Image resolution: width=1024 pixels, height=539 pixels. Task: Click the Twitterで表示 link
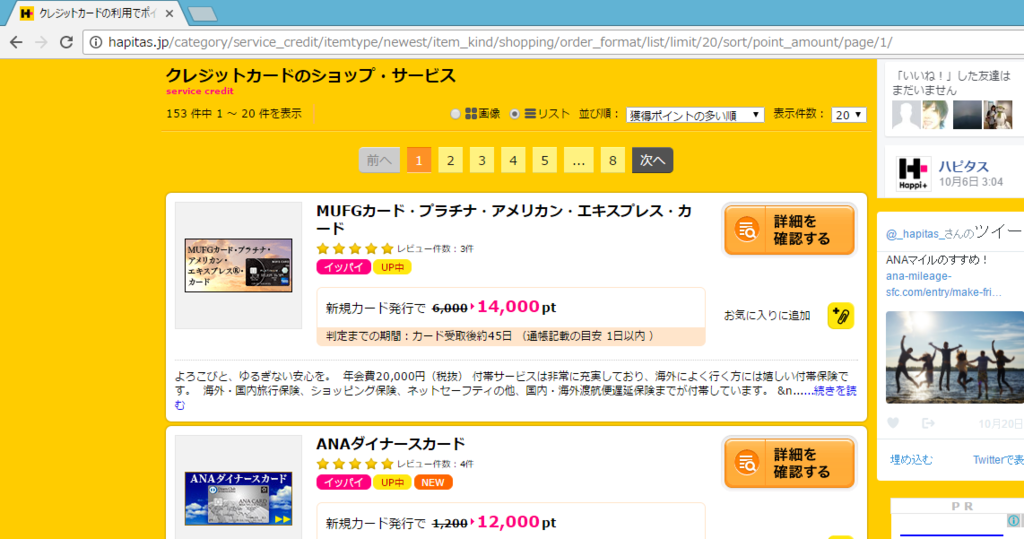coord(999,460)
